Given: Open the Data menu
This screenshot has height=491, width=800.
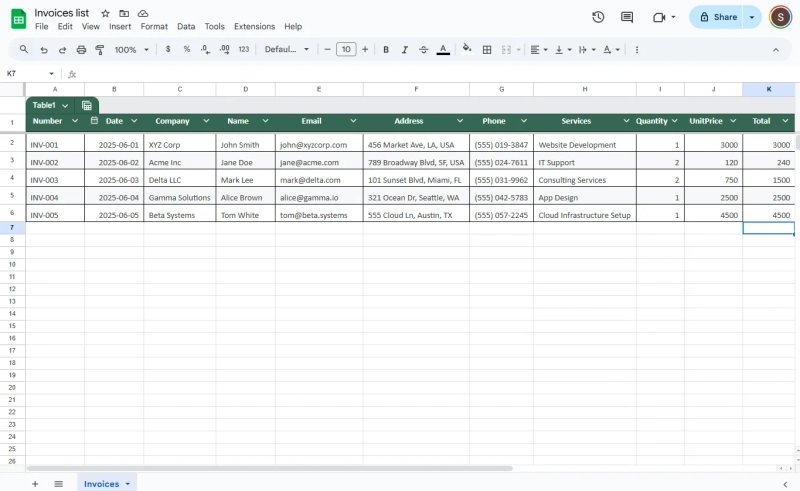Looking at the screenshot, I should pyautogui.click(x=186, y=27).
